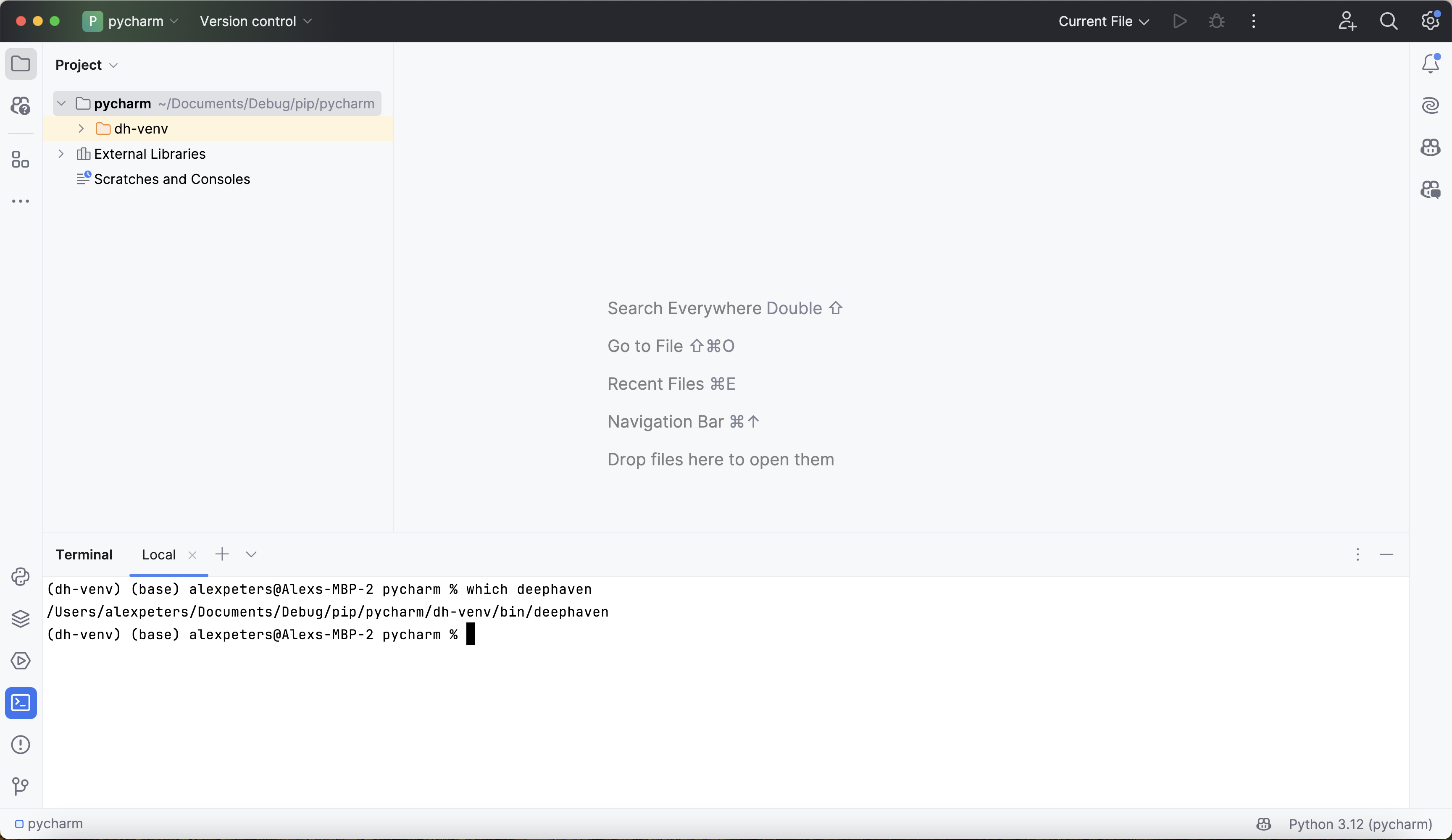Click the Debug bug icon

(1216, 21)
